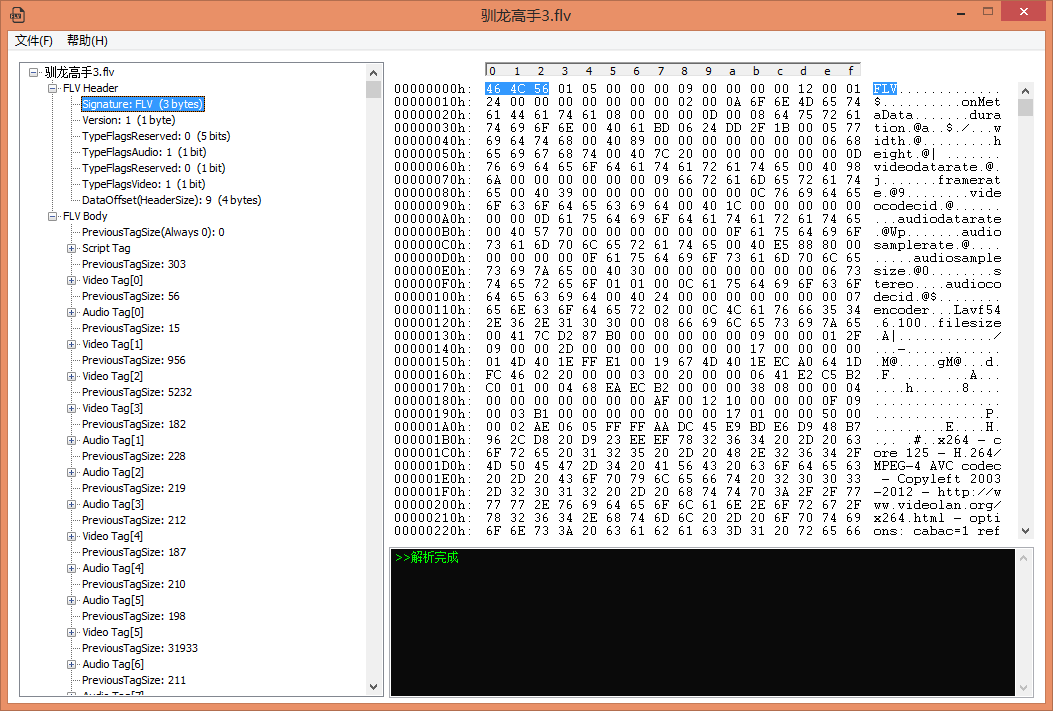This screenshot has height=711, width=1053.
Task: Collapse the FLV Body node
Action: click(52, 216)
